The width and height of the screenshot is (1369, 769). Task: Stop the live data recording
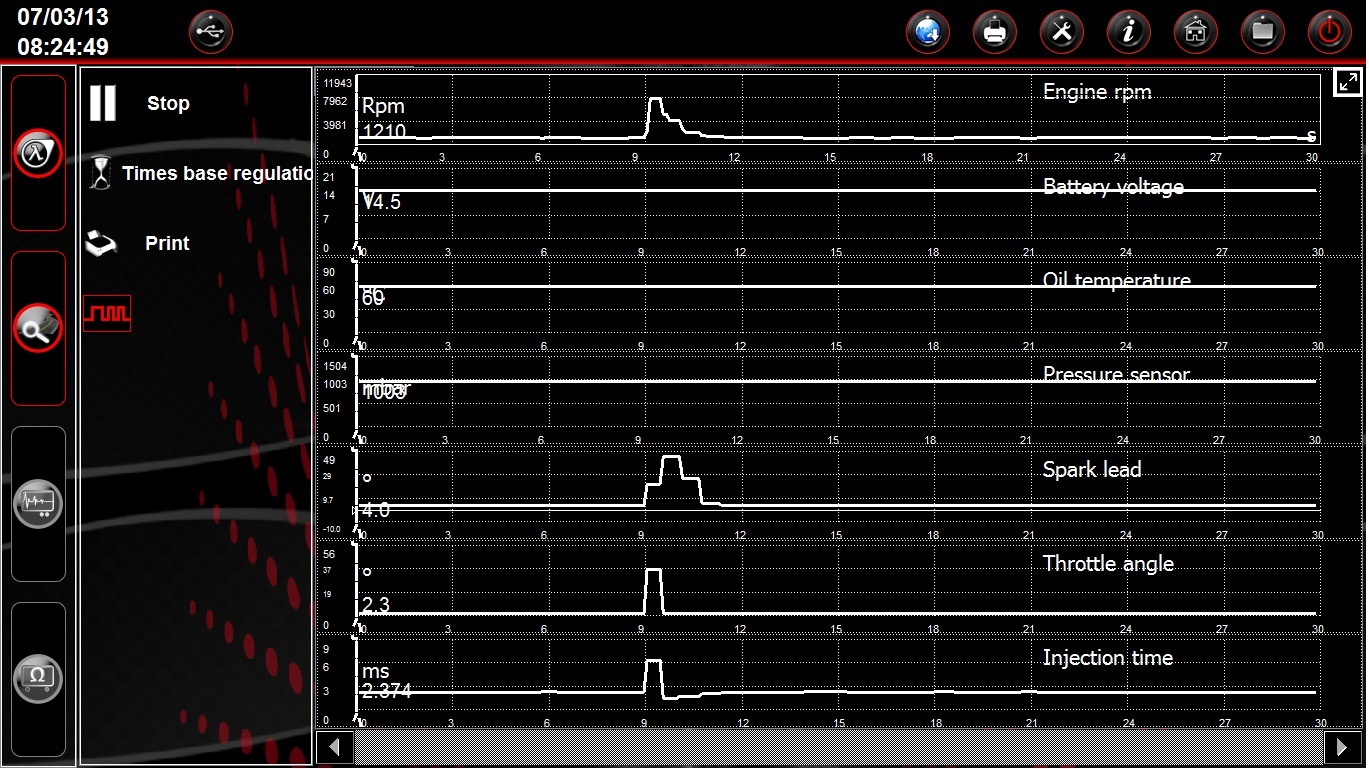pyautogui.click(x=140, y=103)
